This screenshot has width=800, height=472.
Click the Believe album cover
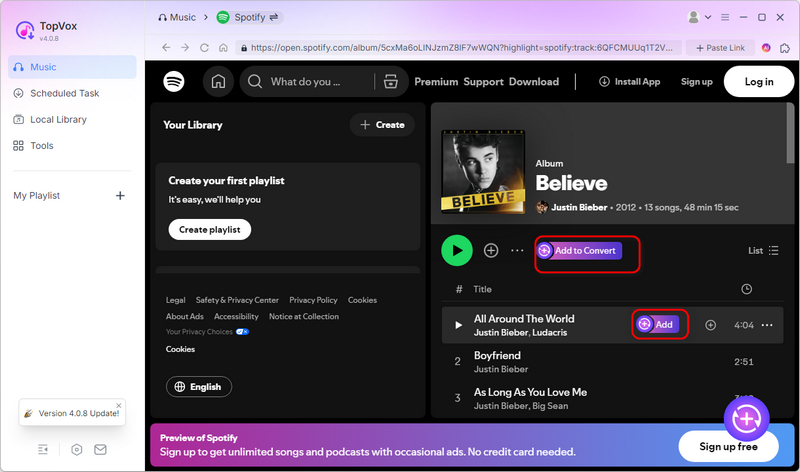tap(483, 171)
